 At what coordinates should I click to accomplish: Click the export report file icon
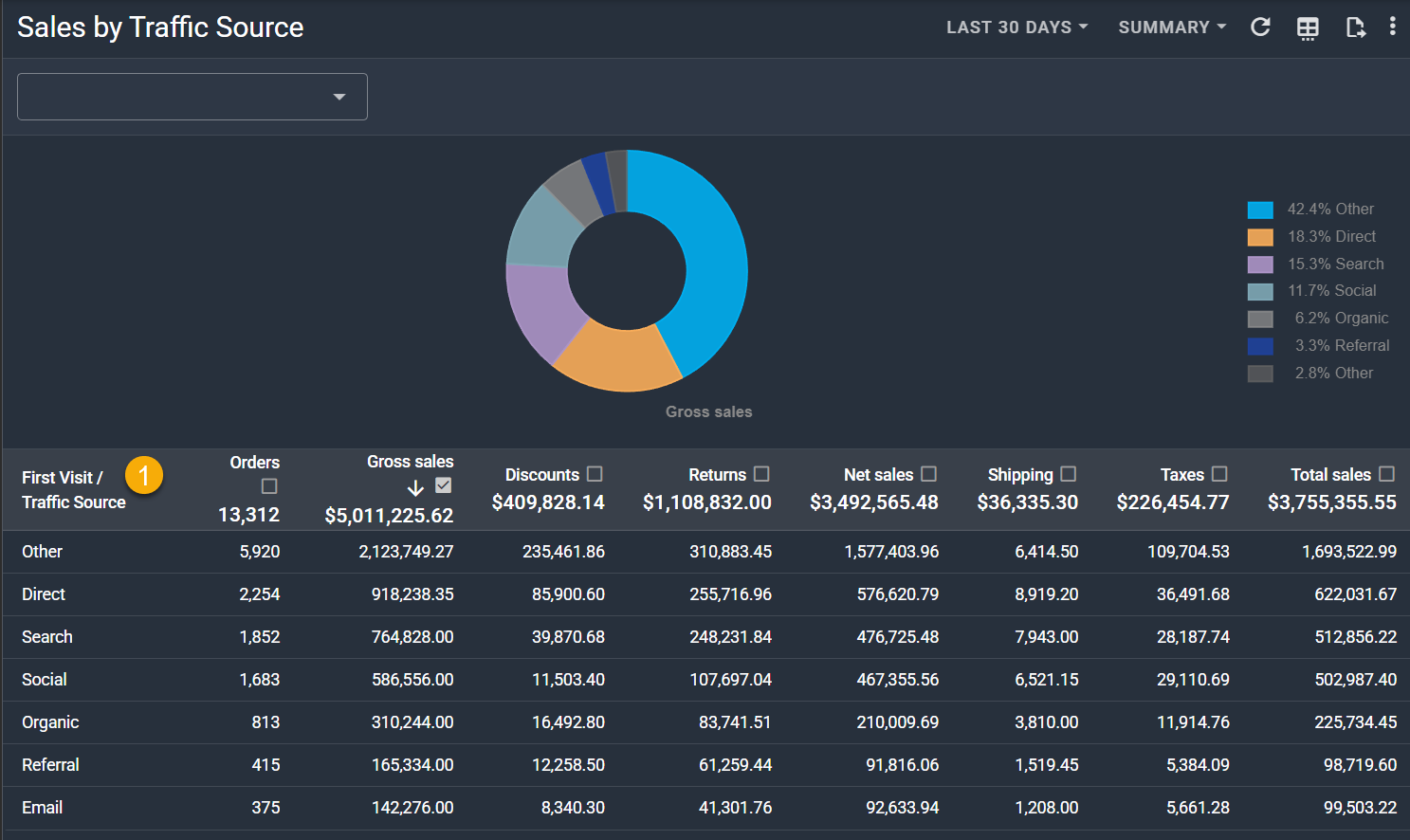(1355, 27)
